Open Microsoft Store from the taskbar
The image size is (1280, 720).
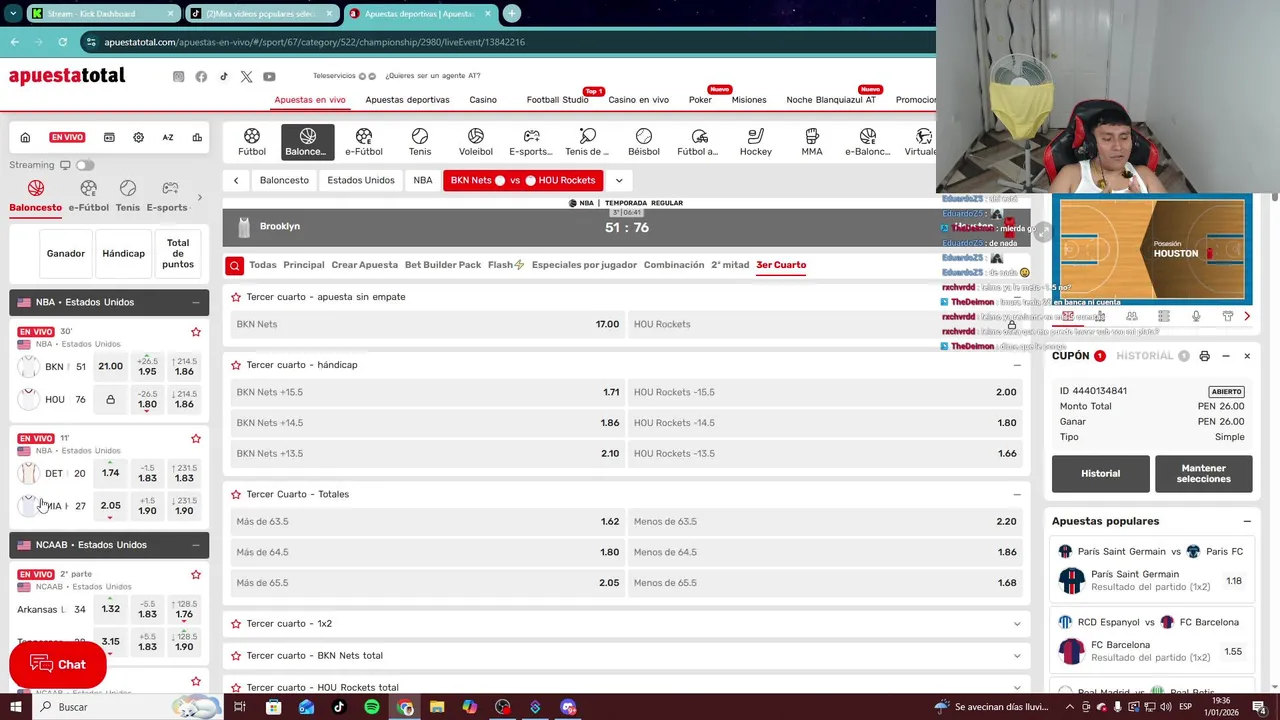click(273, 707)
